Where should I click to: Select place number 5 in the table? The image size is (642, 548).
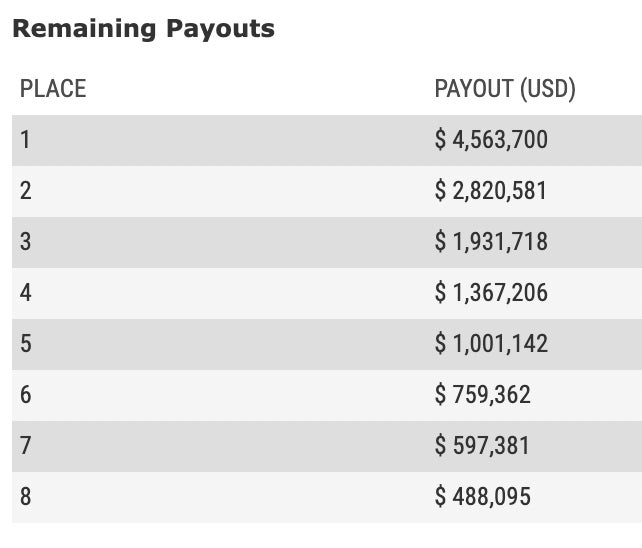(26, 344)
